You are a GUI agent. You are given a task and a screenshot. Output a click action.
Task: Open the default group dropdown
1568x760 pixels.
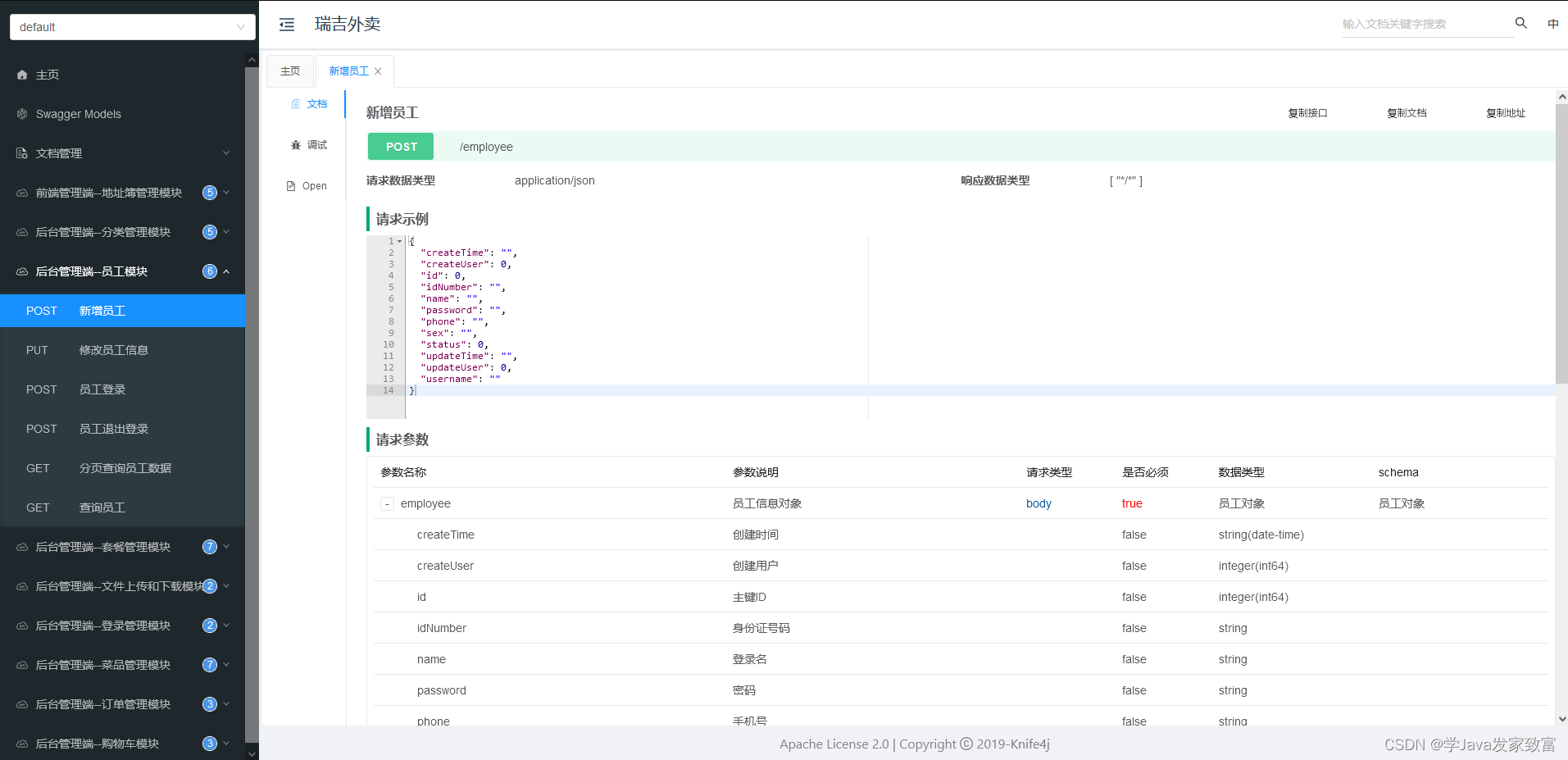[132, 27]
